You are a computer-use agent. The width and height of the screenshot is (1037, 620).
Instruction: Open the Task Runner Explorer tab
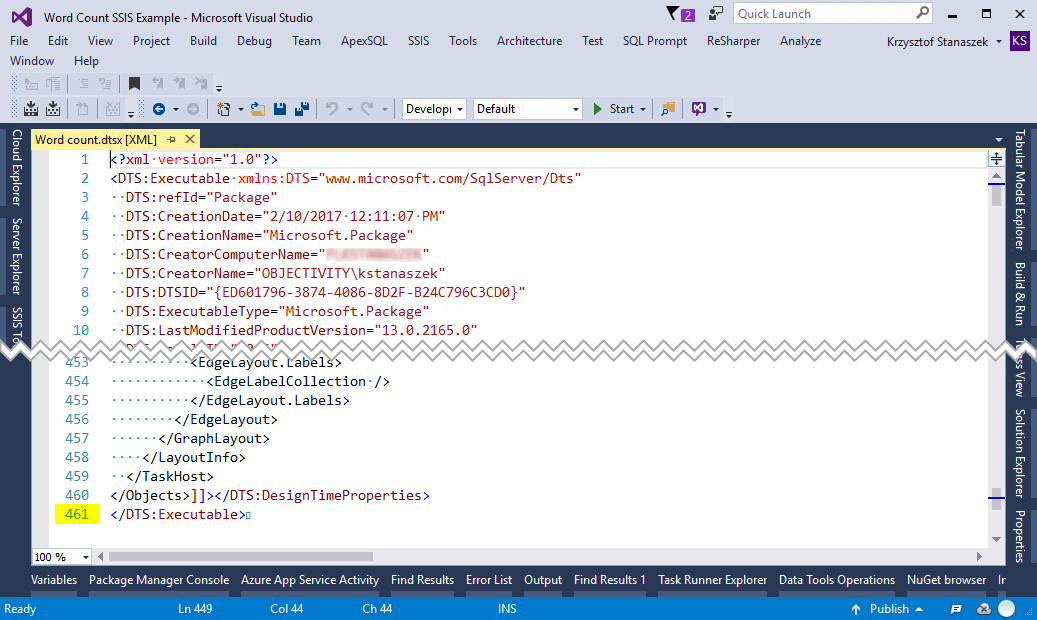pyautogui.click(x=712, y=580)
